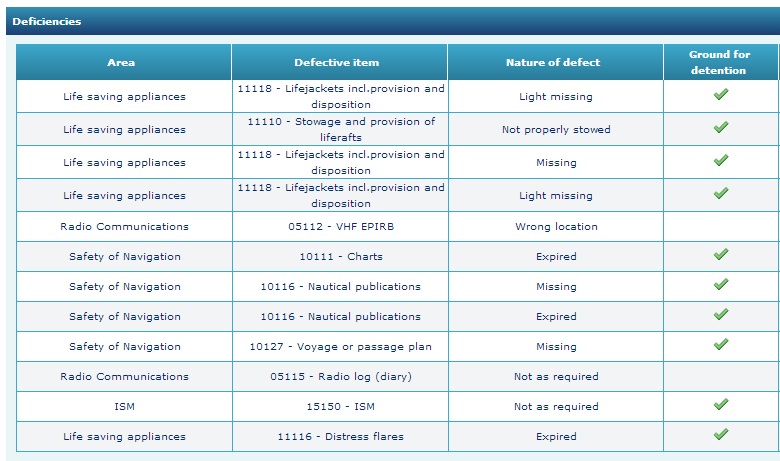The width and height of the screenshot is (780, 461).
Task: Click checkmark for missing Nautical publications row
Action: pos(720,285)
